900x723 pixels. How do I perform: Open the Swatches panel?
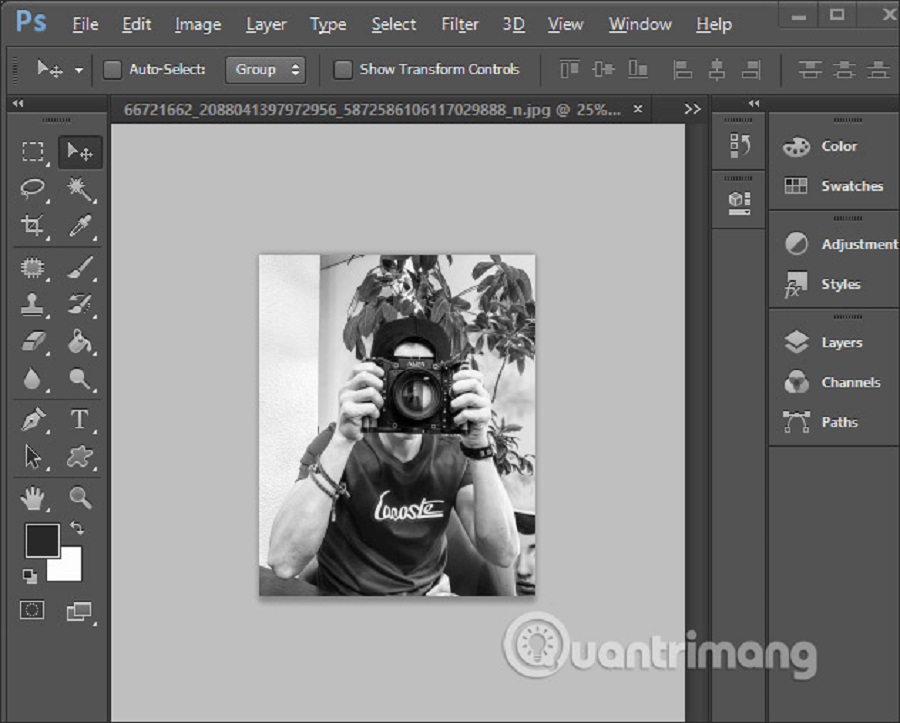pyautogui.click(x=851, y=186)
